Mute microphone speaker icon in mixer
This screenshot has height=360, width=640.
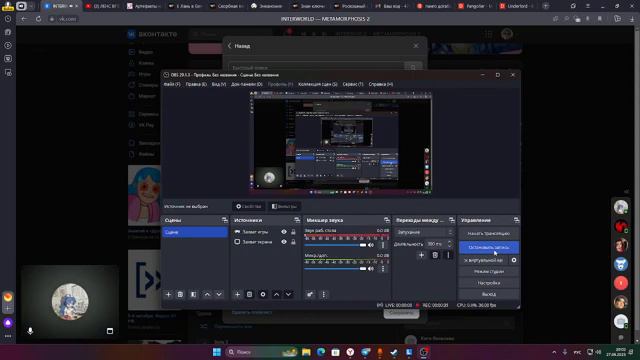371,269
